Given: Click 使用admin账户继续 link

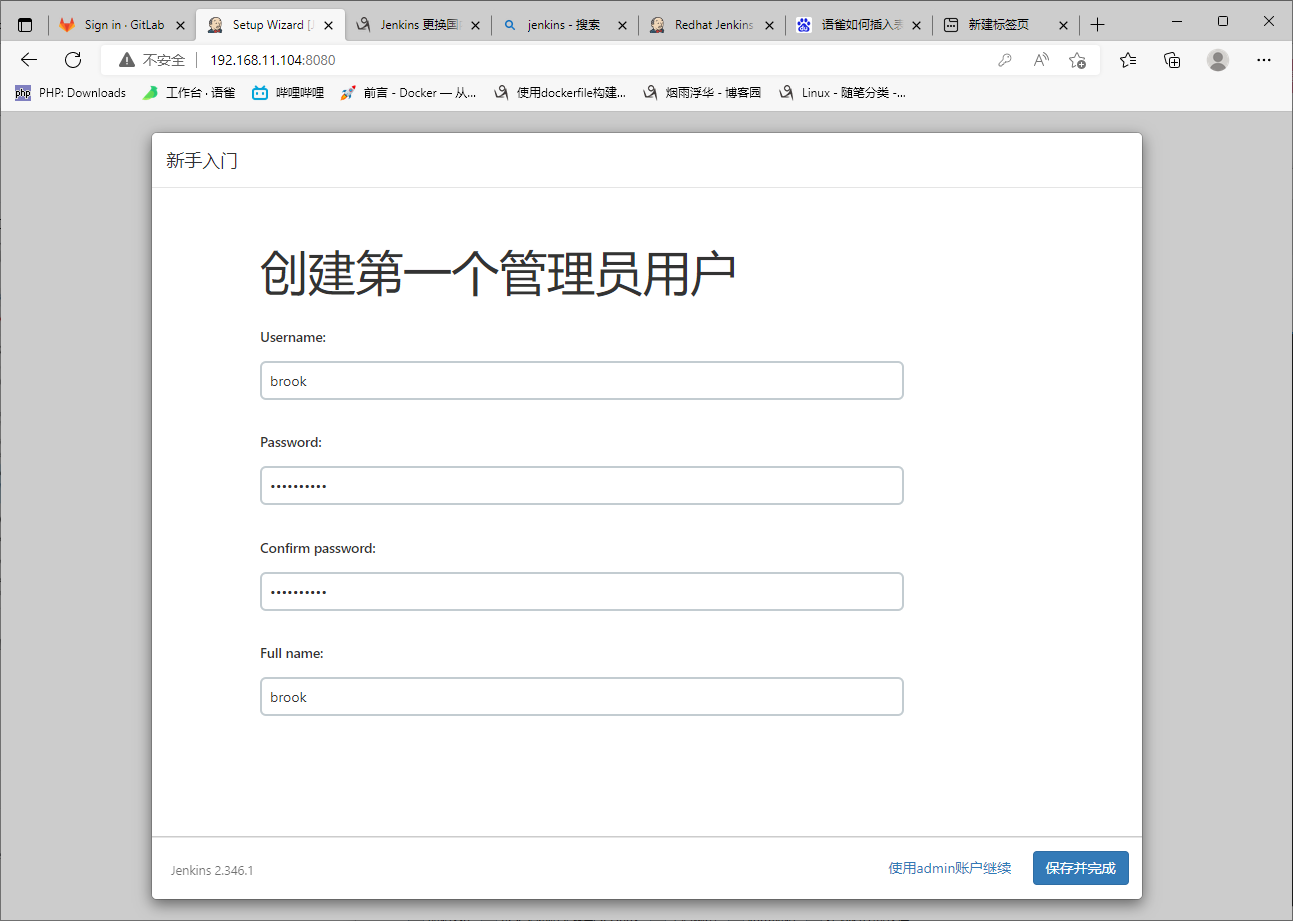Looking at the screenshot, I should (950, 868).
